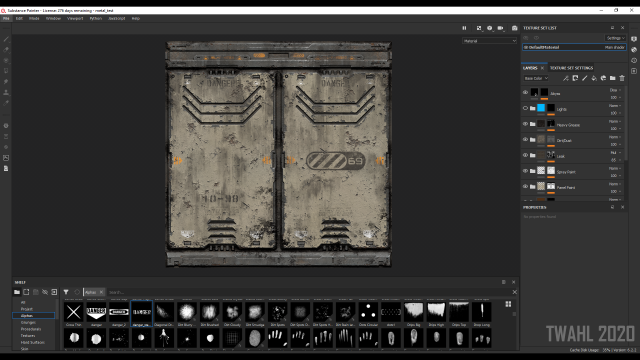This screenshot has height=360, width=640.
Task: Expand the Heavy Grease layer folder
Action: (533, 124)
